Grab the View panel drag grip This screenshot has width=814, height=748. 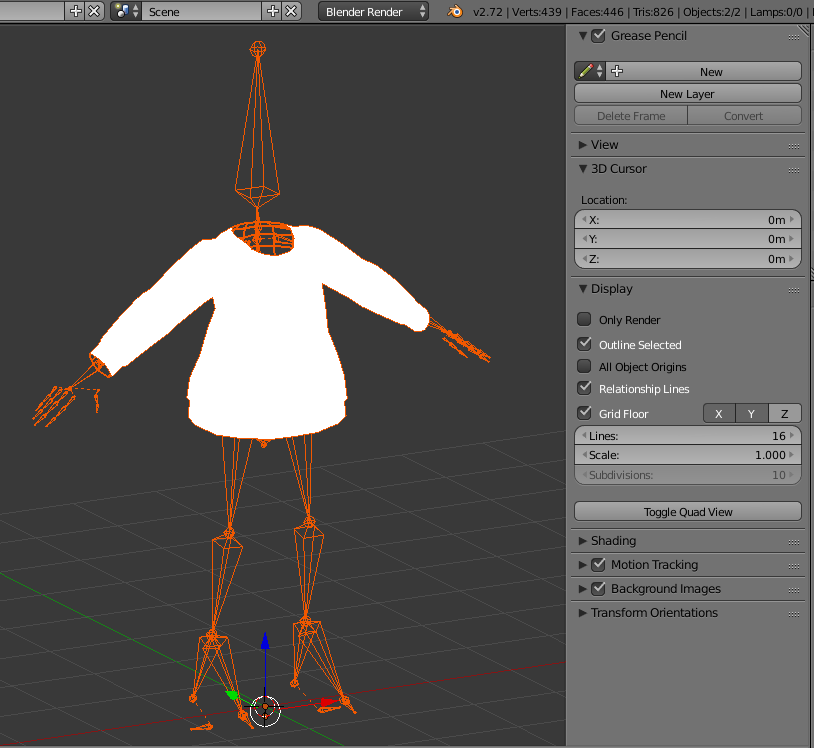(794, 146)
